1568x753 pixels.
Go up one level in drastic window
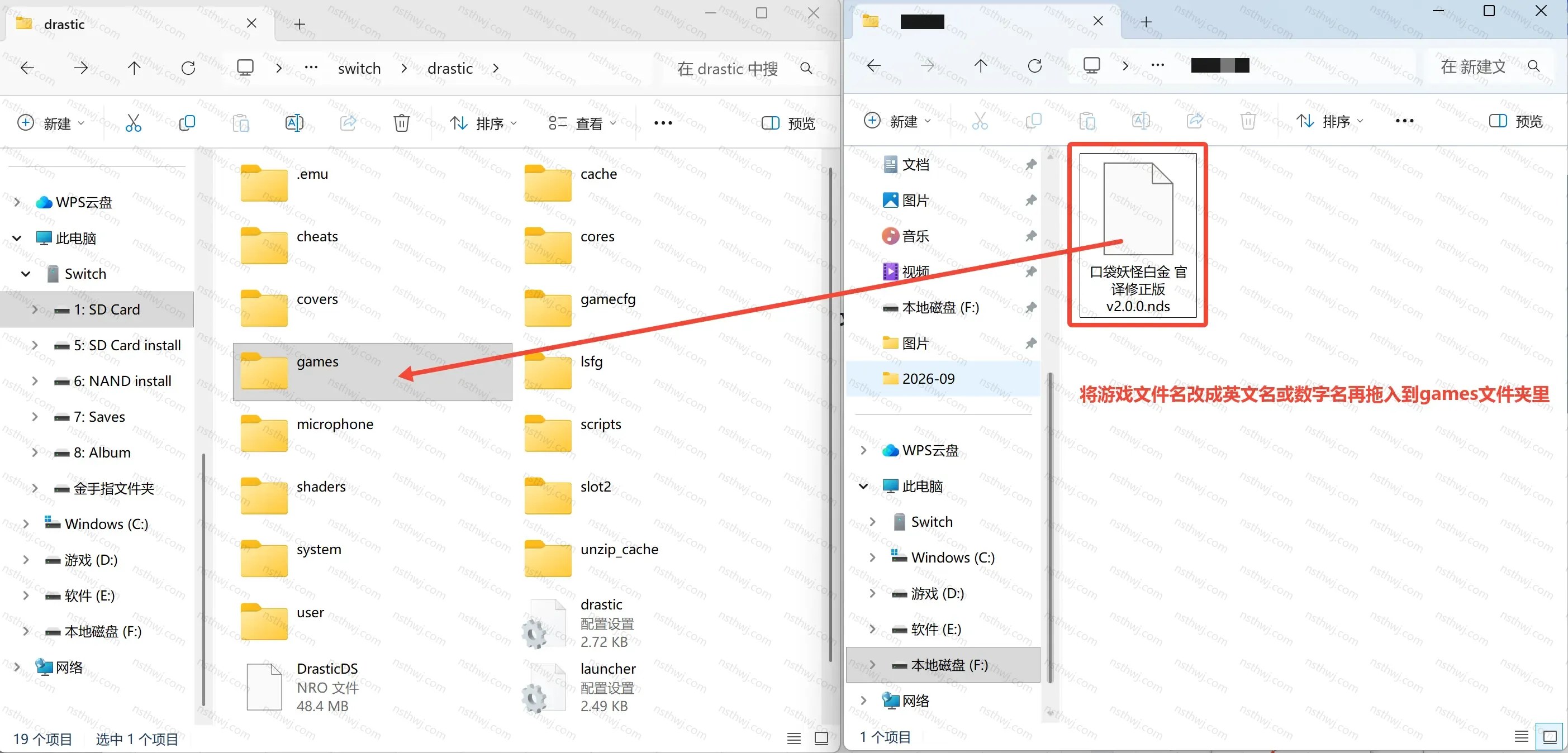point(134,68)
